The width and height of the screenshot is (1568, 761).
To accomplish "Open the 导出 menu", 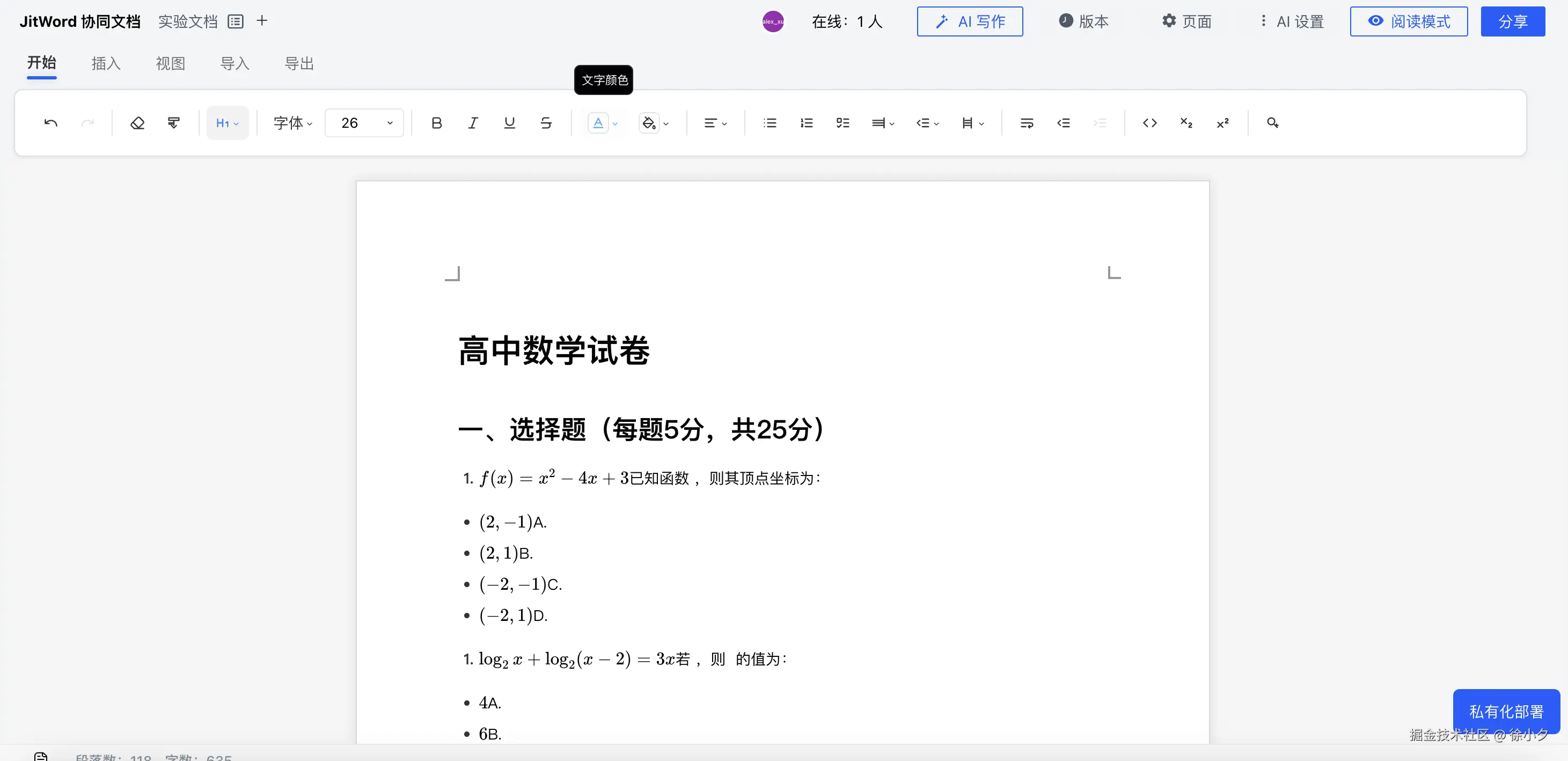I will [x=299, y=63].
